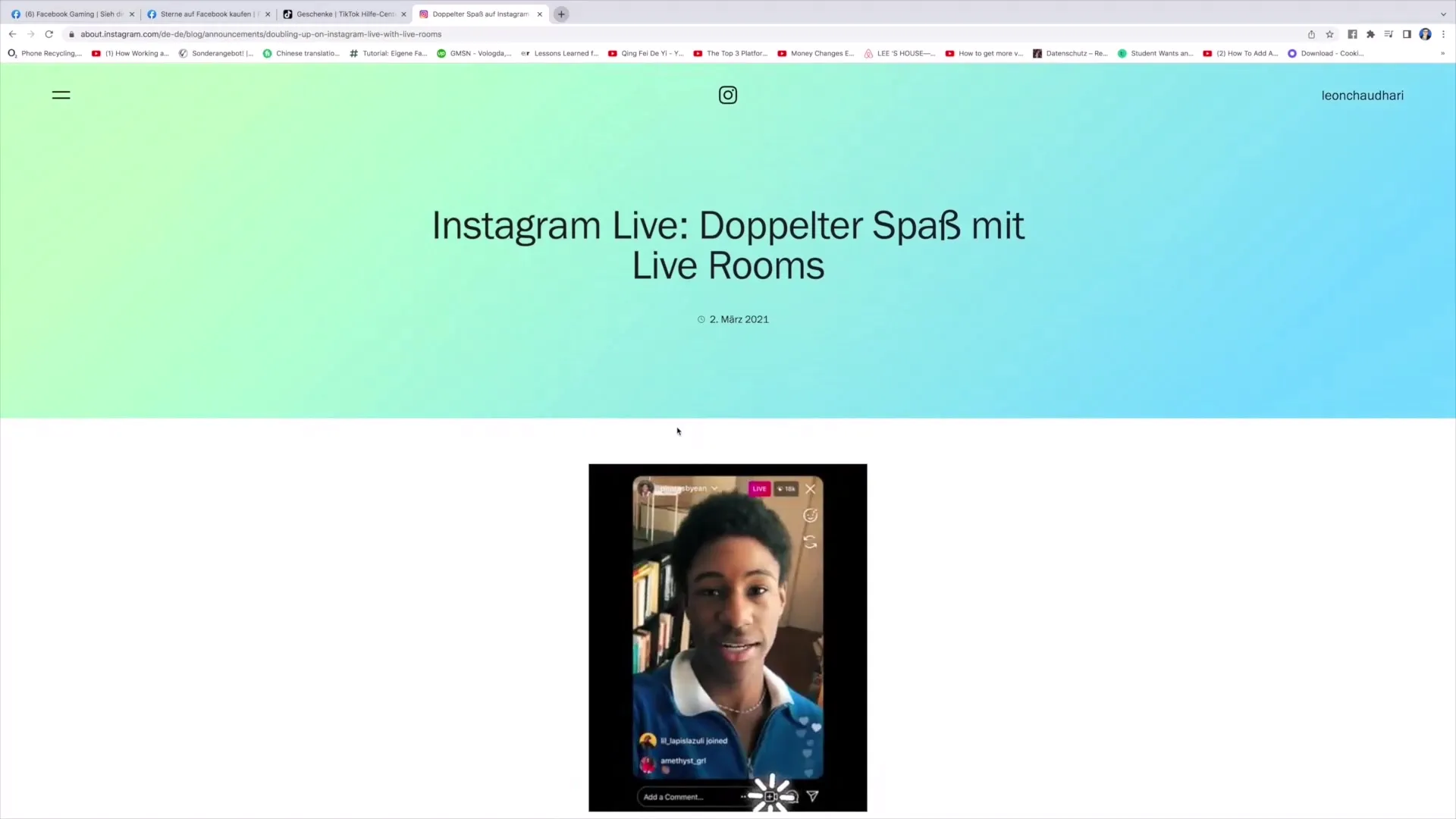The width and height of the screenshot is (1456, 819).
Task: Go back with the browser back arrow
Action: point(12,34)
